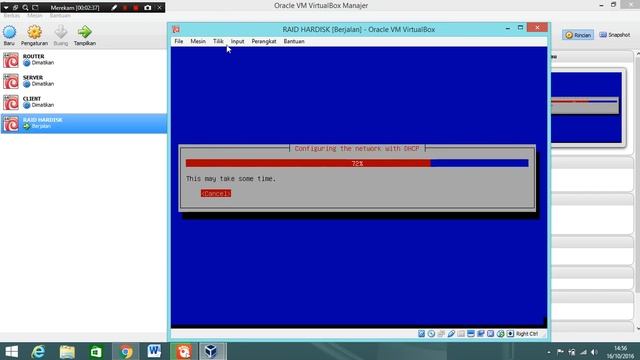Click the recorder magnifier zoom icon

click(25, 8)
